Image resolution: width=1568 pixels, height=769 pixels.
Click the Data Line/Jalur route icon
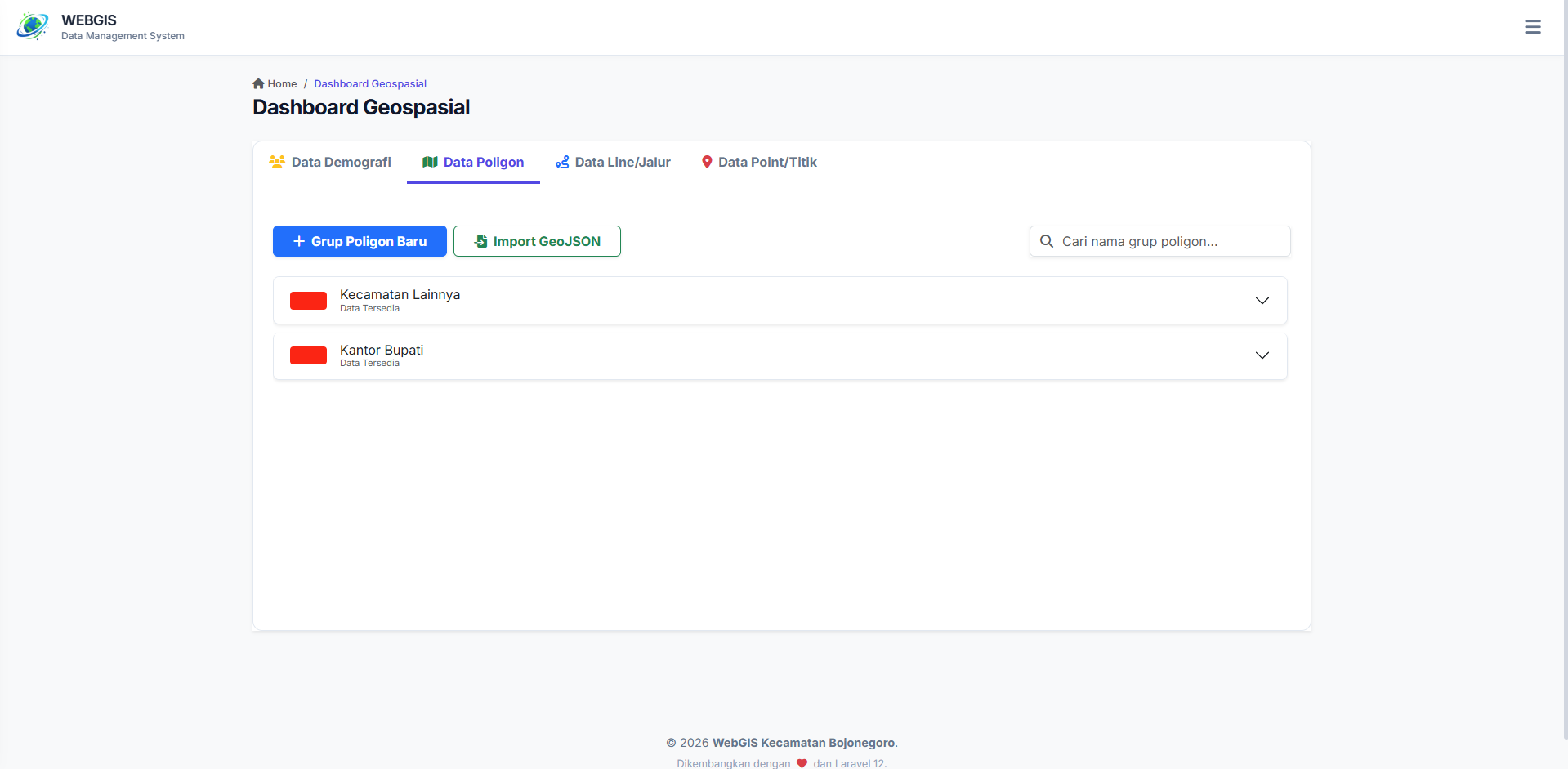[562, 162]
